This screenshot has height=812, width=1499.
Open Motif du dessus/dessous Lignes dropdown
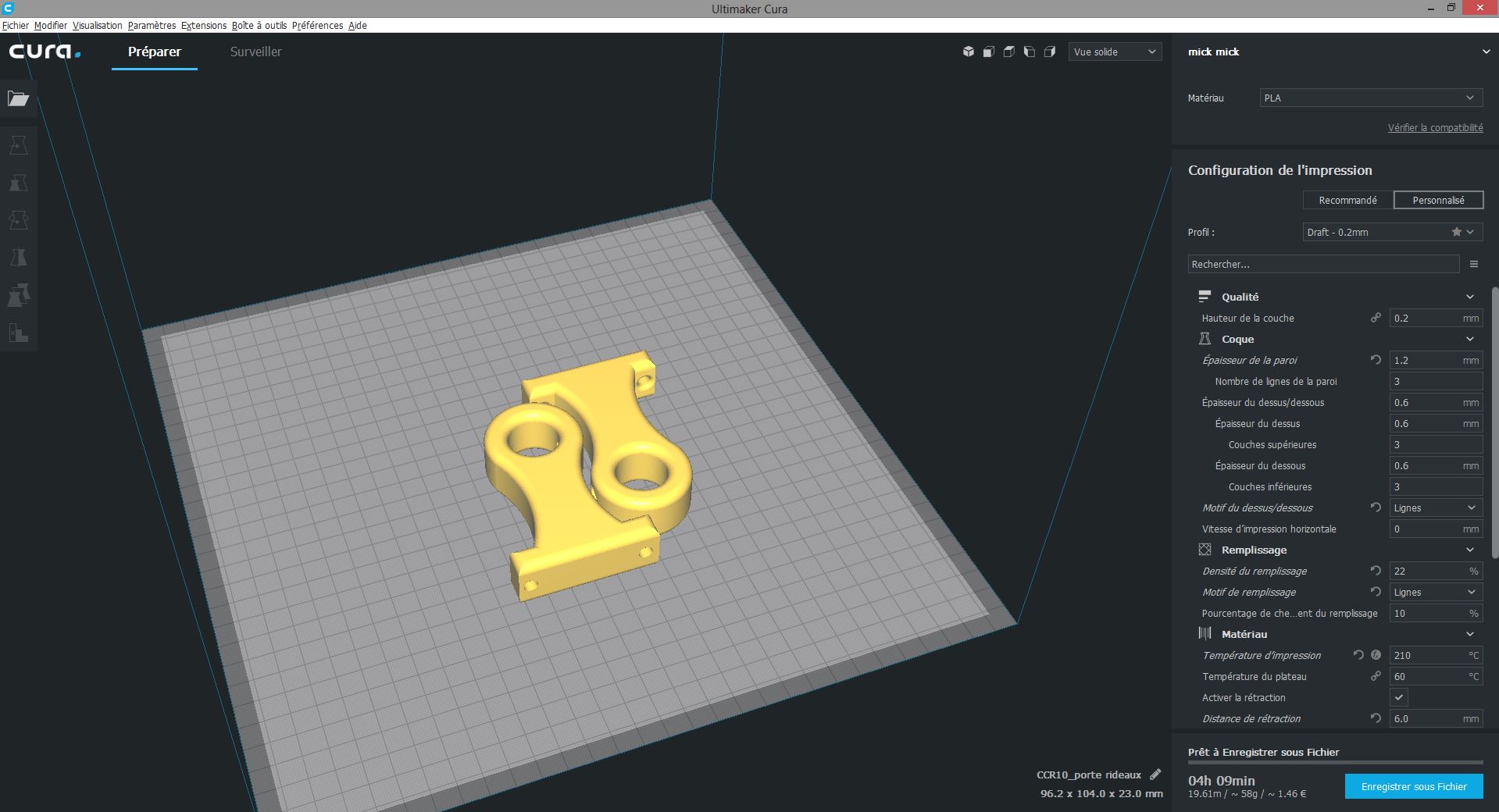[x=1436, y=507]
